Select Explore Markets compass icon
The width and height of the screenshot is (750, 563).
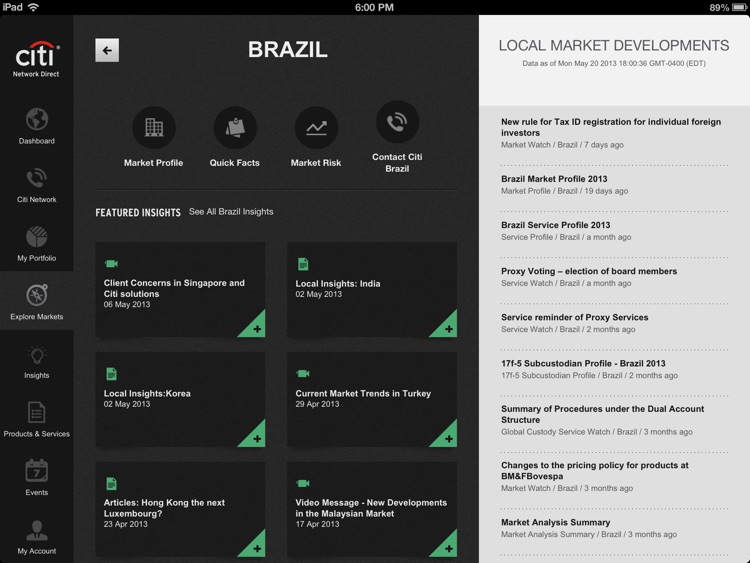click(x=37, y=295)
